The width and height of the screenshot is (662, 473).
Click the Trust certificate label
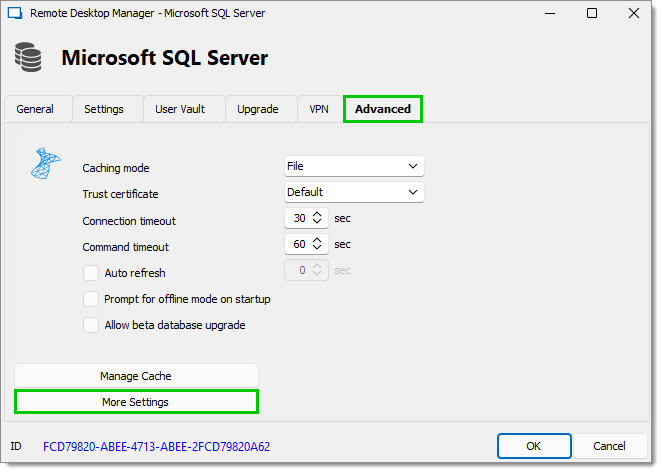[120, 194]
